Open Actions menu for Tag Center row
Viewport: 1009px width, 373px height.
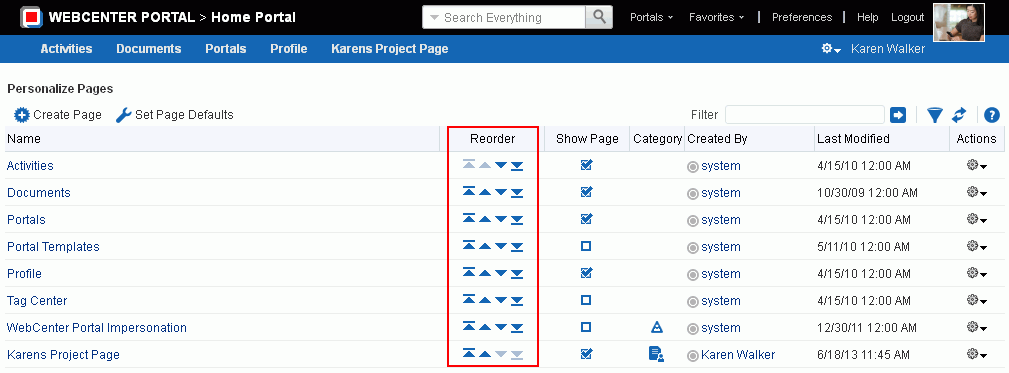coord(977,301)
